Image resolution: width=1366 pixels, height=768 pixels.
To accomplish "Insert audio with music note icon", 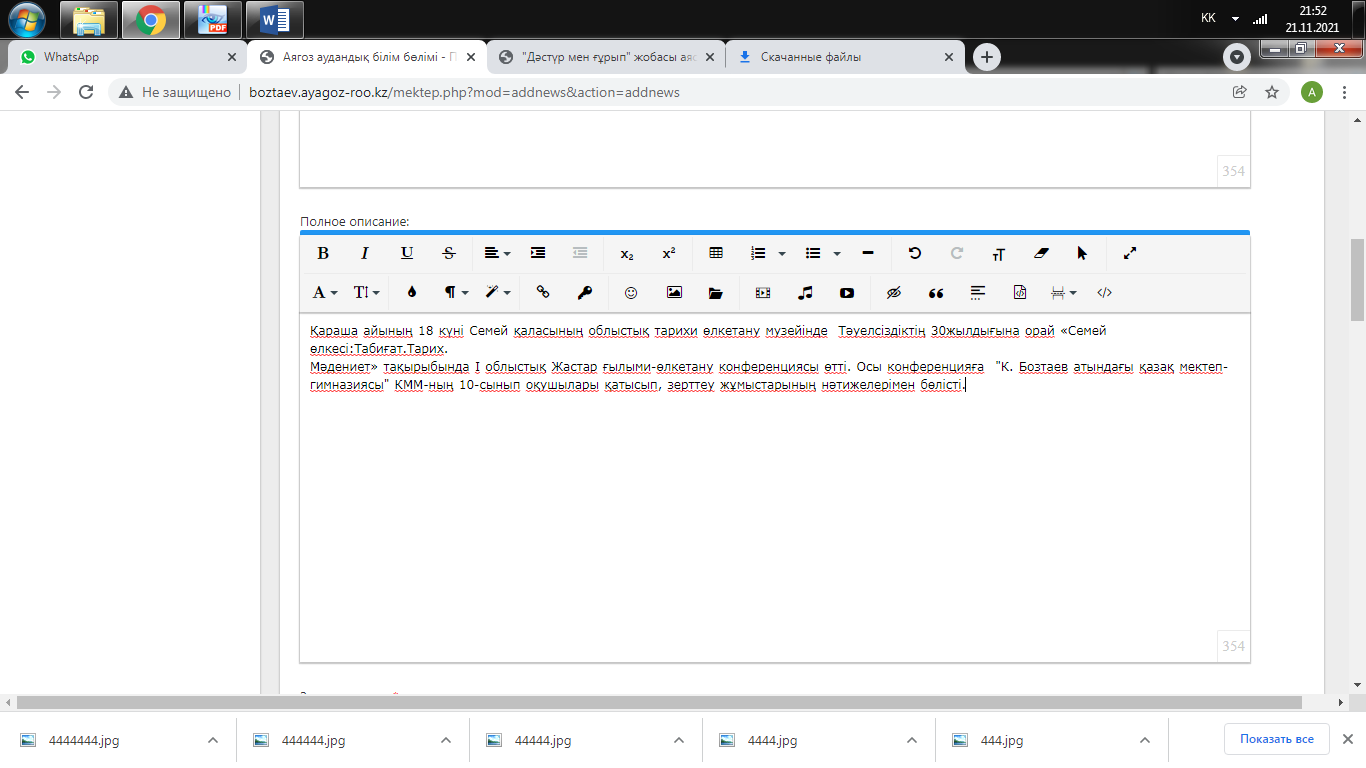I will click(x=805, y=293).
